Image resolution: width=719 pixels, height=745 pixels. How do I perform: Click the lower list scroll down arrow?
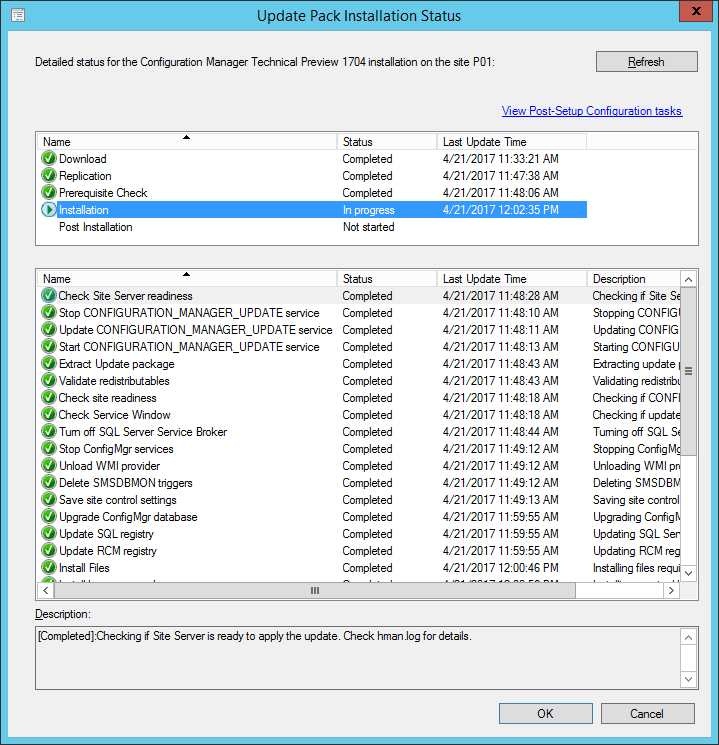tap(688, 573)
